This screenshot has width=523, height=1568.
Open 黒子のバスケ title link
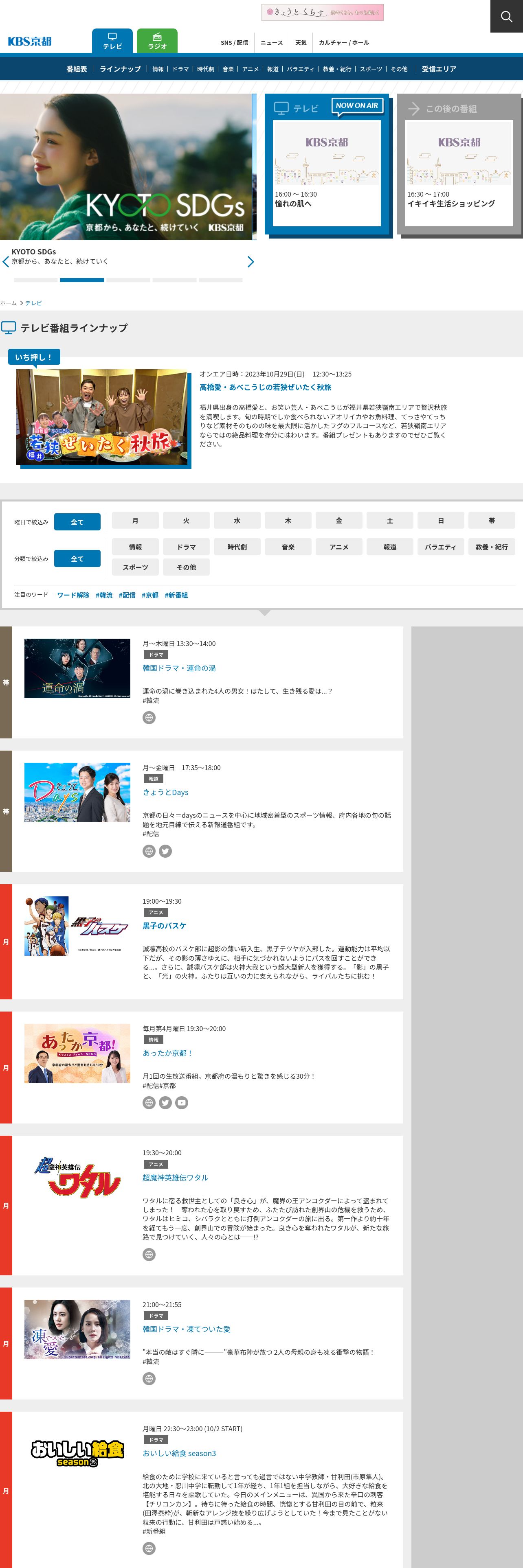(x=165, y=926)
